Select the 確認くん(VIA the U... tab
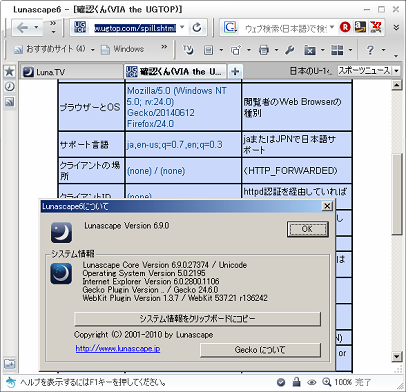Image resolution: width=406 pixels, height=392 pixels. 176,72
